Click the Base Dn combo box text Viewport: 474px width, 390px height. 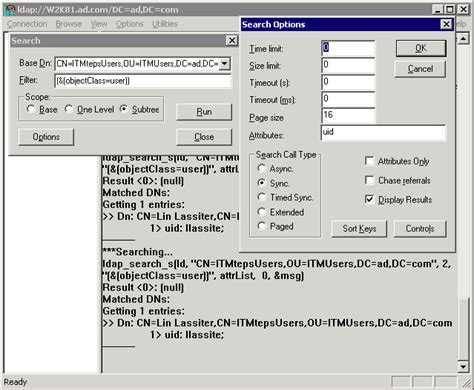137,63
